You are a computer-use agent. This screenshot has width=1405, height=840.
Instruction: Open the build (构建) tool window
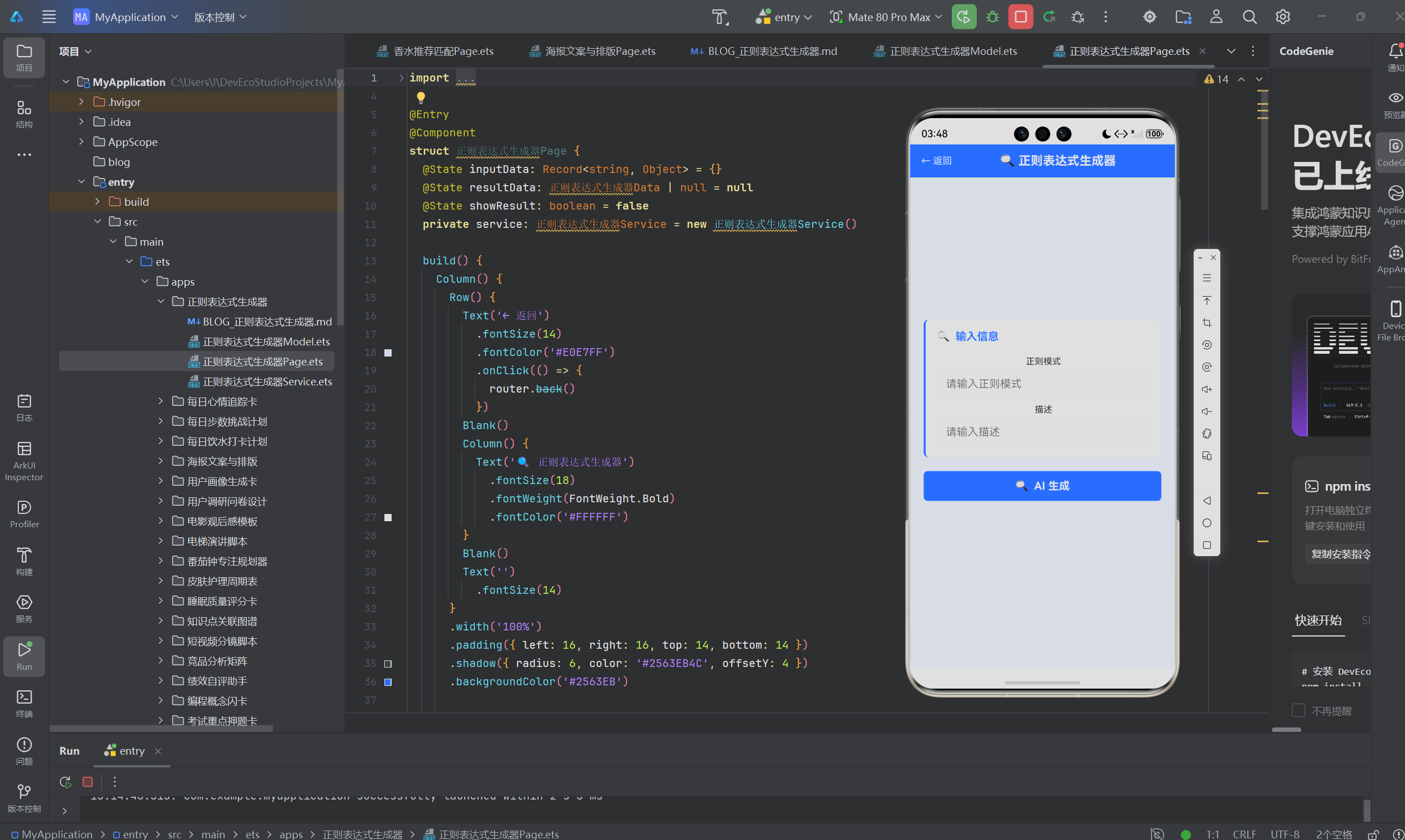coord(24,562)
